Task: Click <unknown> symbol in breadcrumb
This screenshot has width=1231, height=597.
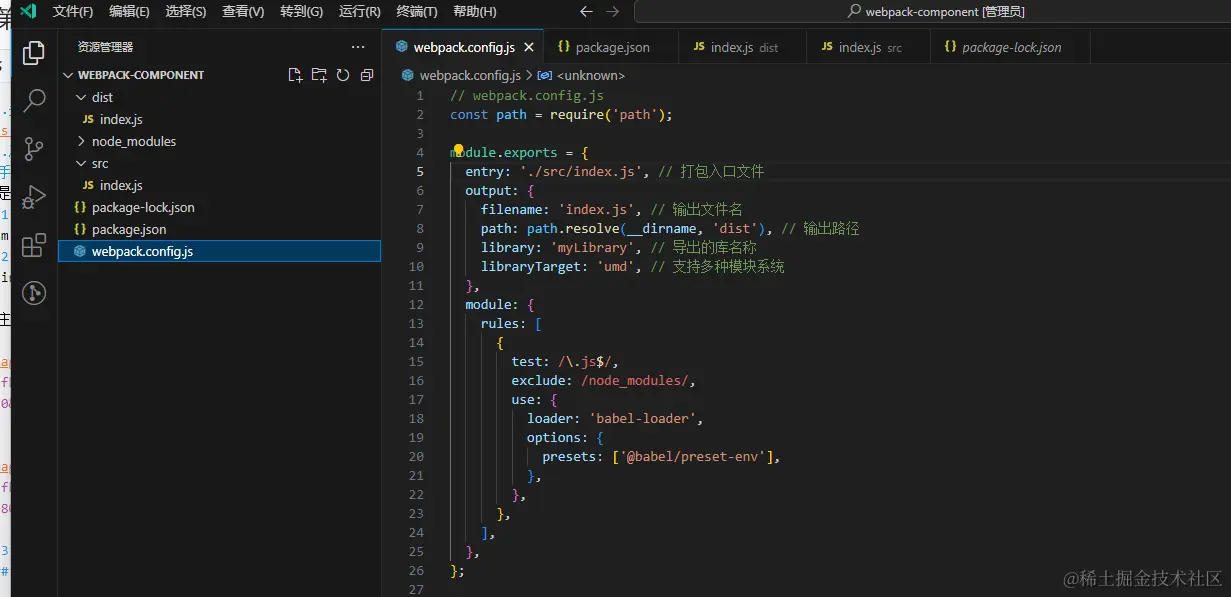Action: coord(590,75)
